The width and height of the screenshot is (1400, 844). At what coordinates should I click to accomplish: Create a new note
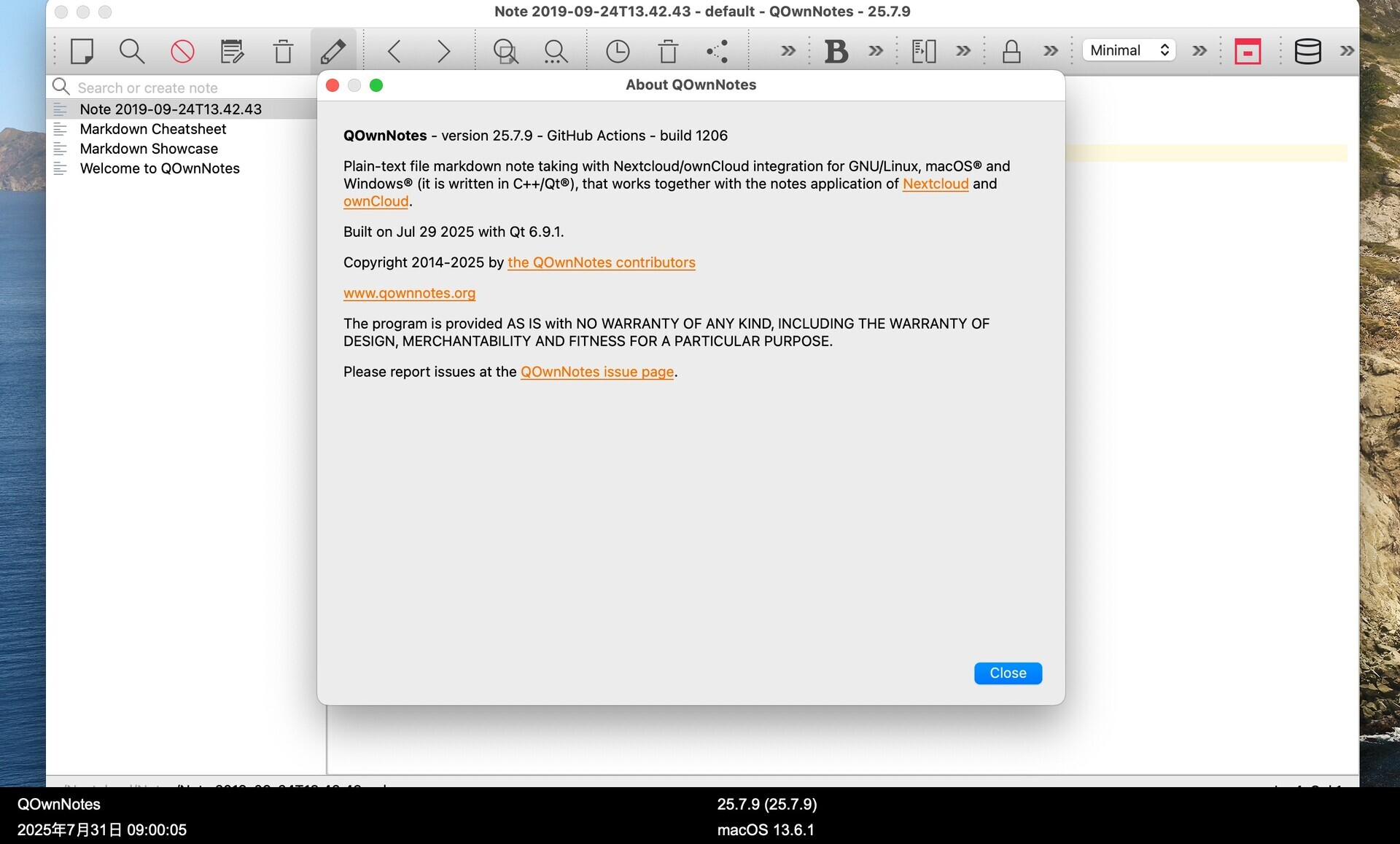click(82, 51)
